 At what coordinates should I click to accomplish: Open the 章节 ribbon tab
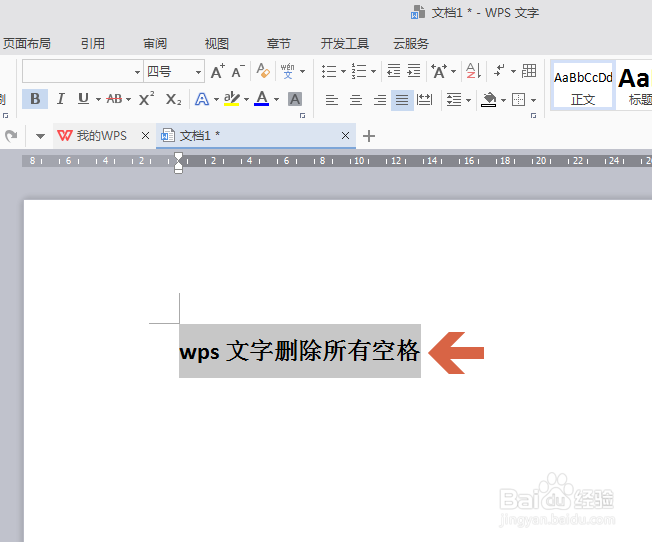(279, 43)
